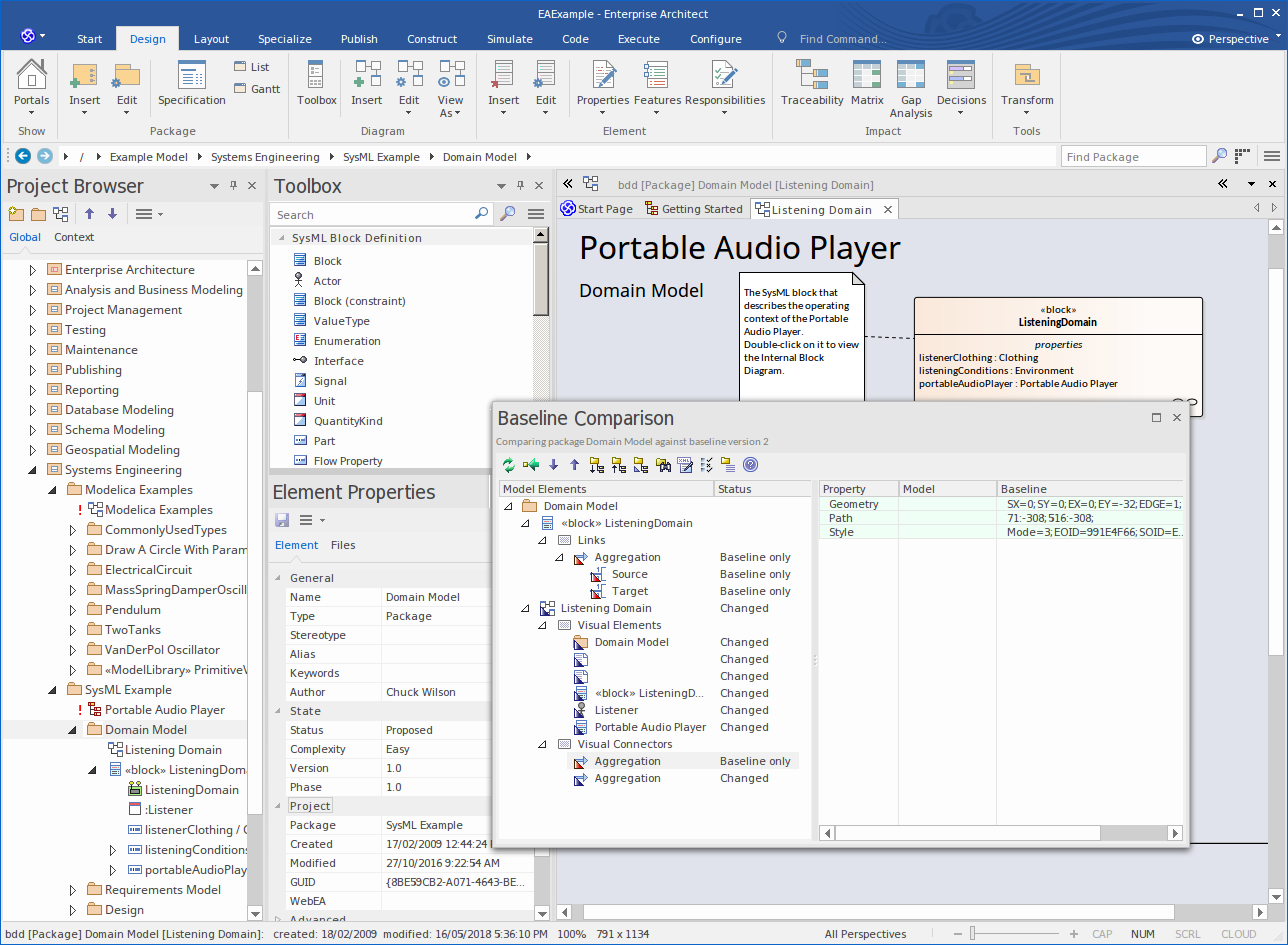
Task: Click the save icon in Element Properties
Action: click(x=282, y=520)
